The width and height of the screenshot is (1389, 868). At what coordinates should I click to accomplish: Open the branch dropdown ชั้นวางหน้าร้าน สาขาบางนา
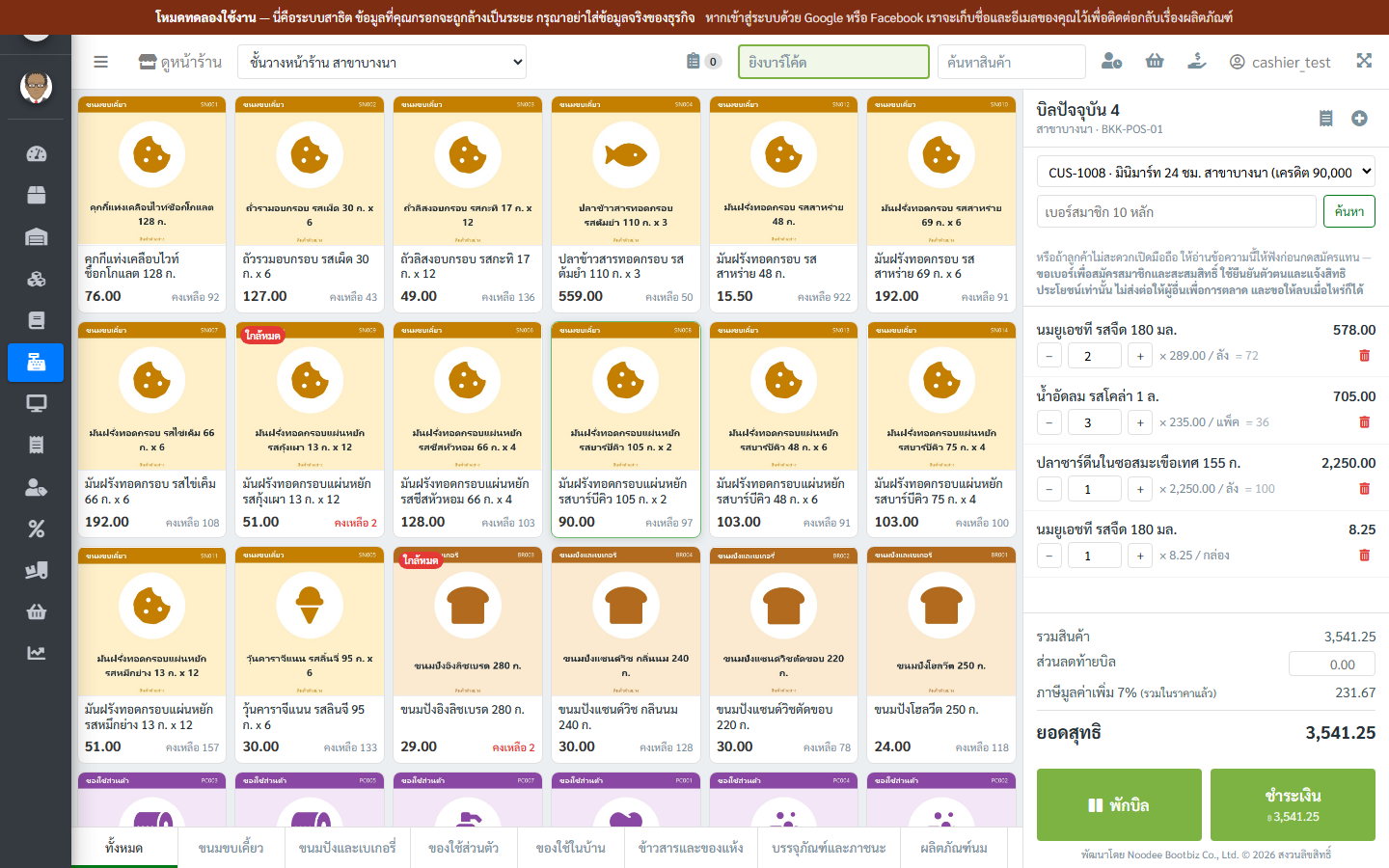(383, 62)
